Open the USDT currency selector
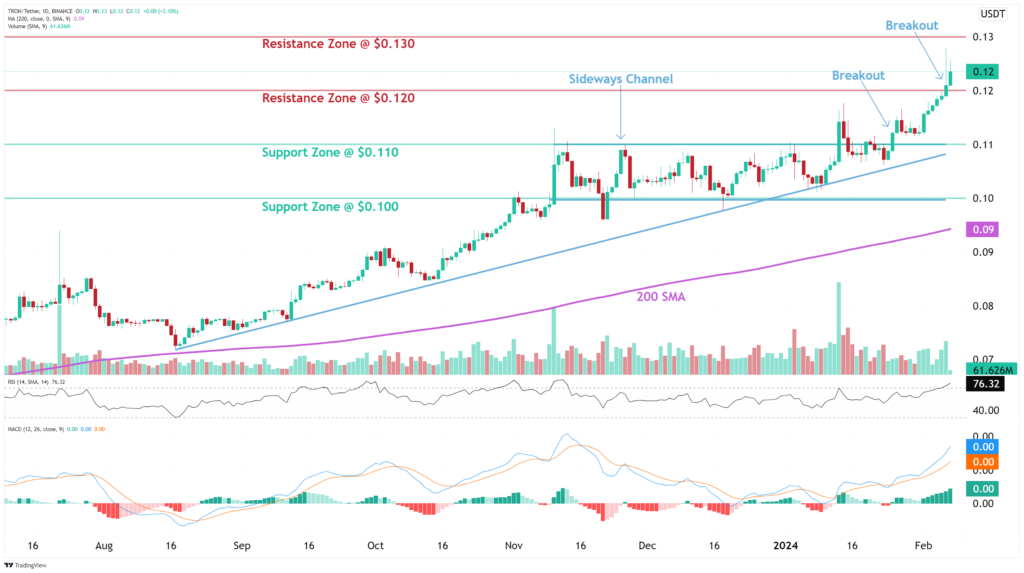The image size is (1024, 573). tap(992, 14)
